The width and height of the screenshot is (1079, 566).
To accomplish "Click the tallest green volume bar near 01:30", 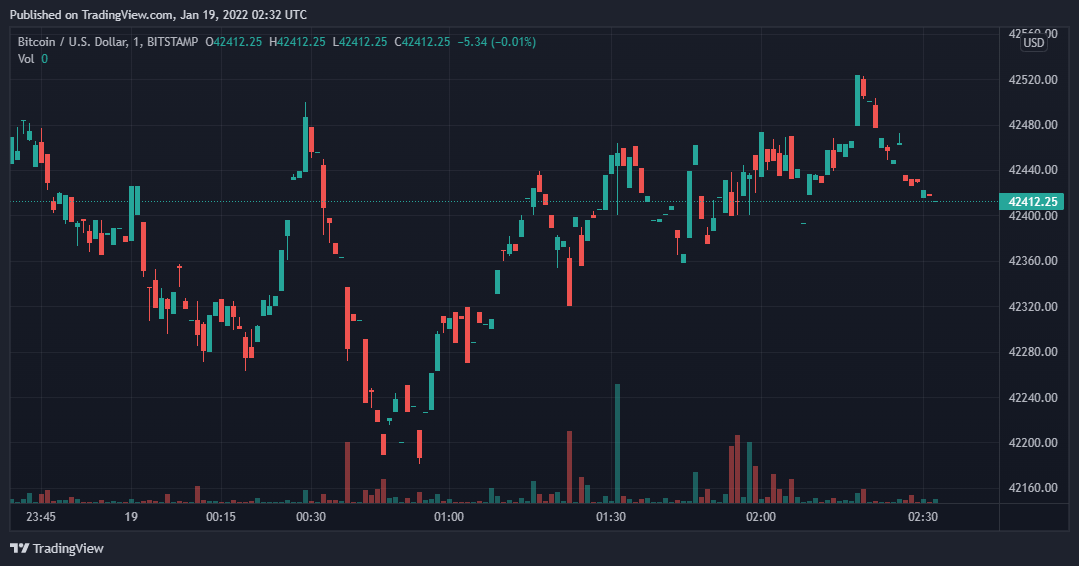I will [x=617, y=441].
